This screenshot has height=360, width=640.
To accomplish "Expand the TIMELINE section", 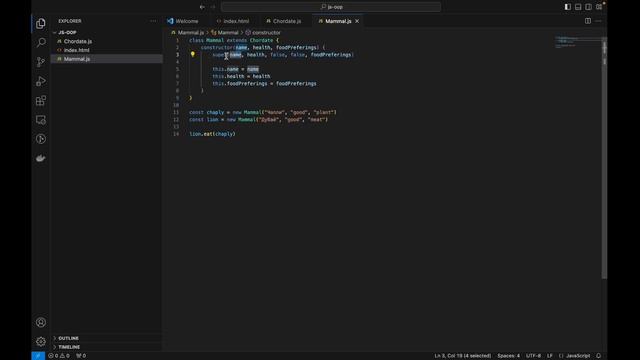I will tap(107, 347).
